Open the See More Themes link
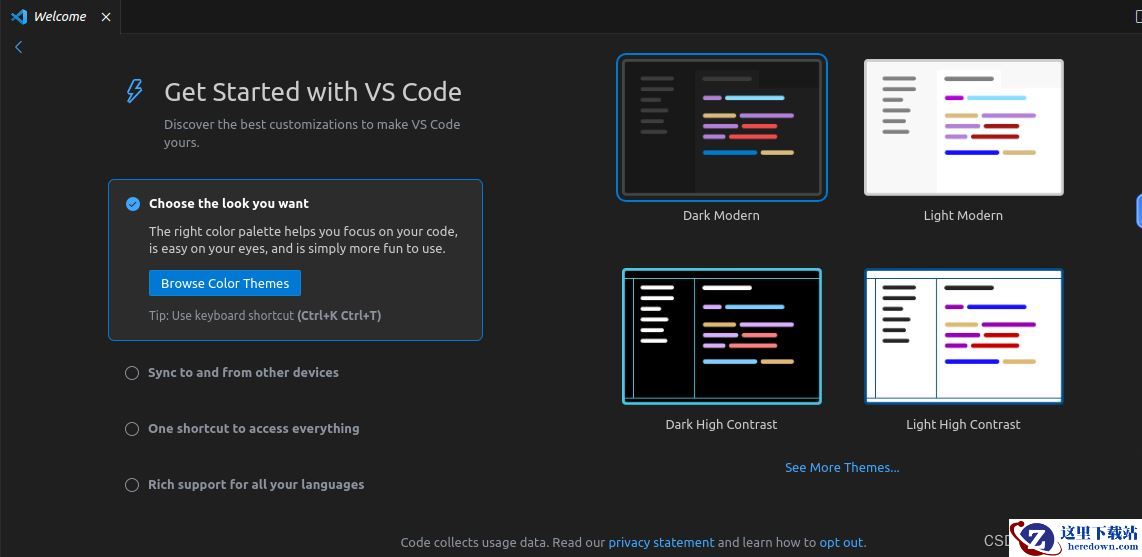Viewport: 1142px width, 557px height. tap(842, 467)
